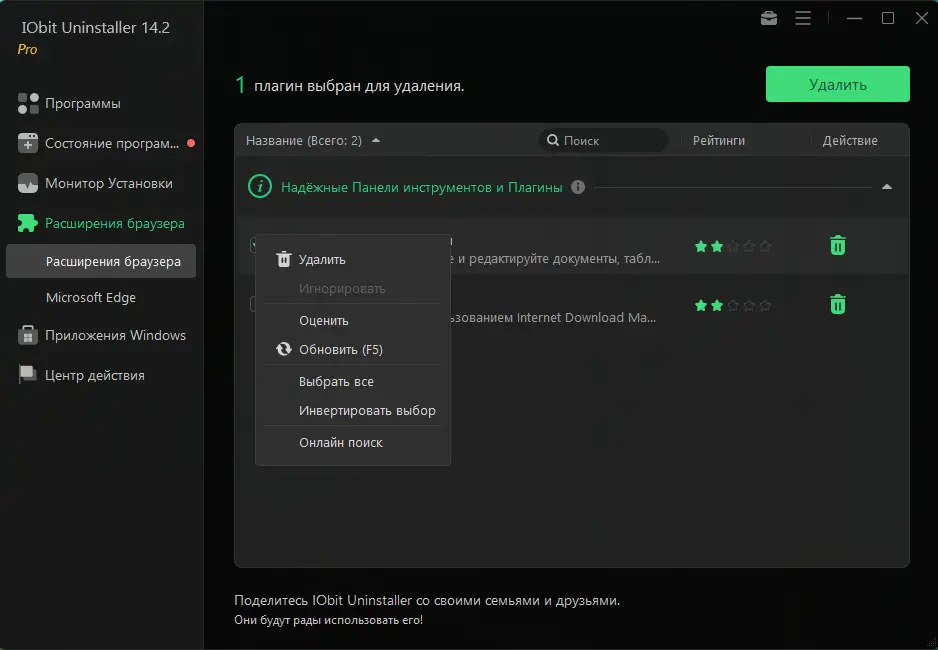Open Монитор Установки in the sidebar
The image size is (938, 650).
[108, 183]
